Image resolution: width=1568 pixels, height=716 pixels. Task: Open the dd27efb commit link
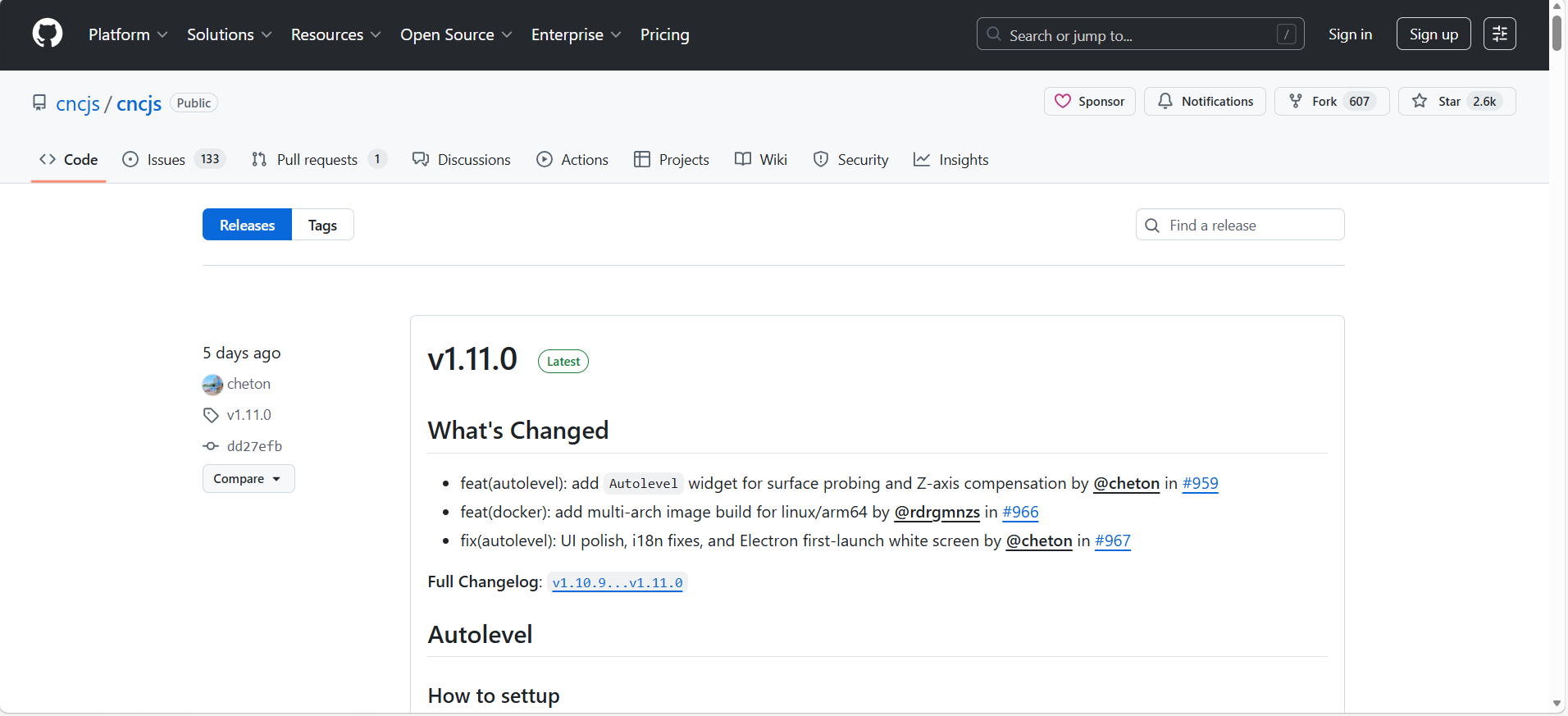(x=254, y=446)
